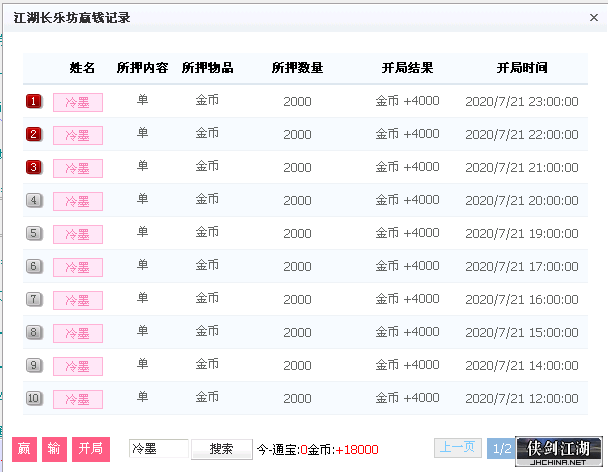This screenshot has height=472, width=608.
Task: Click the 开局时间 column header
Action: tap(522, 68)
